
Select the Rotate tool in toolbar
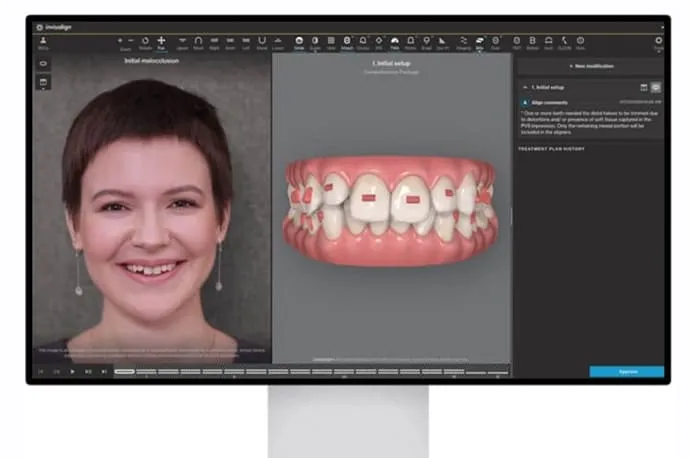[x=145, y=41]
